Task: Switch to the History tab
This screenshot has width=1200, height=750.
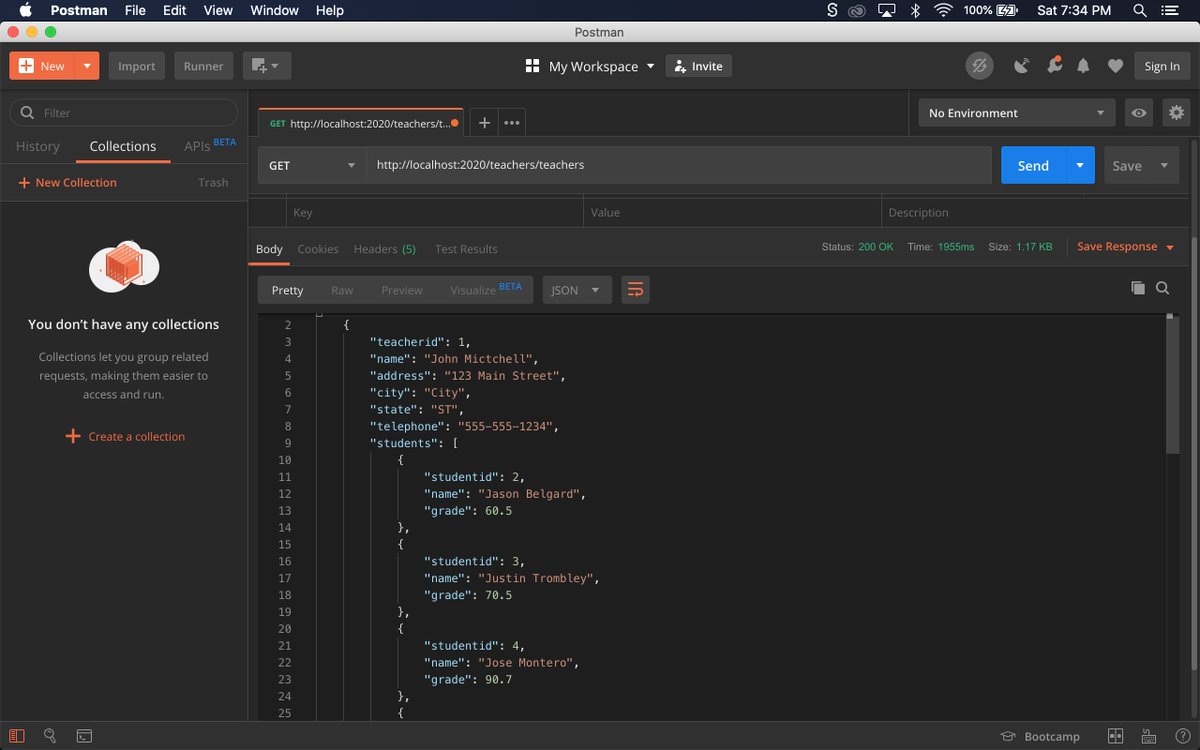Action: tap(38, 146)
